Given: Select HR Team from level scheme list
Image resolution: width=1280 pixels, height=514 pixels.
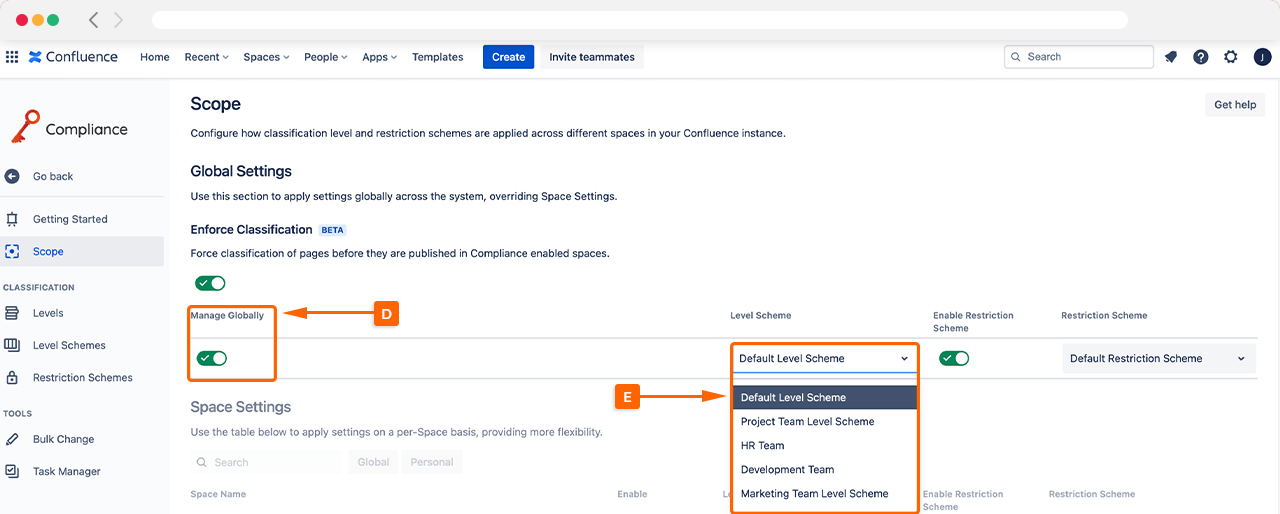Looking at the screenshot, I should tap(762, 446).
